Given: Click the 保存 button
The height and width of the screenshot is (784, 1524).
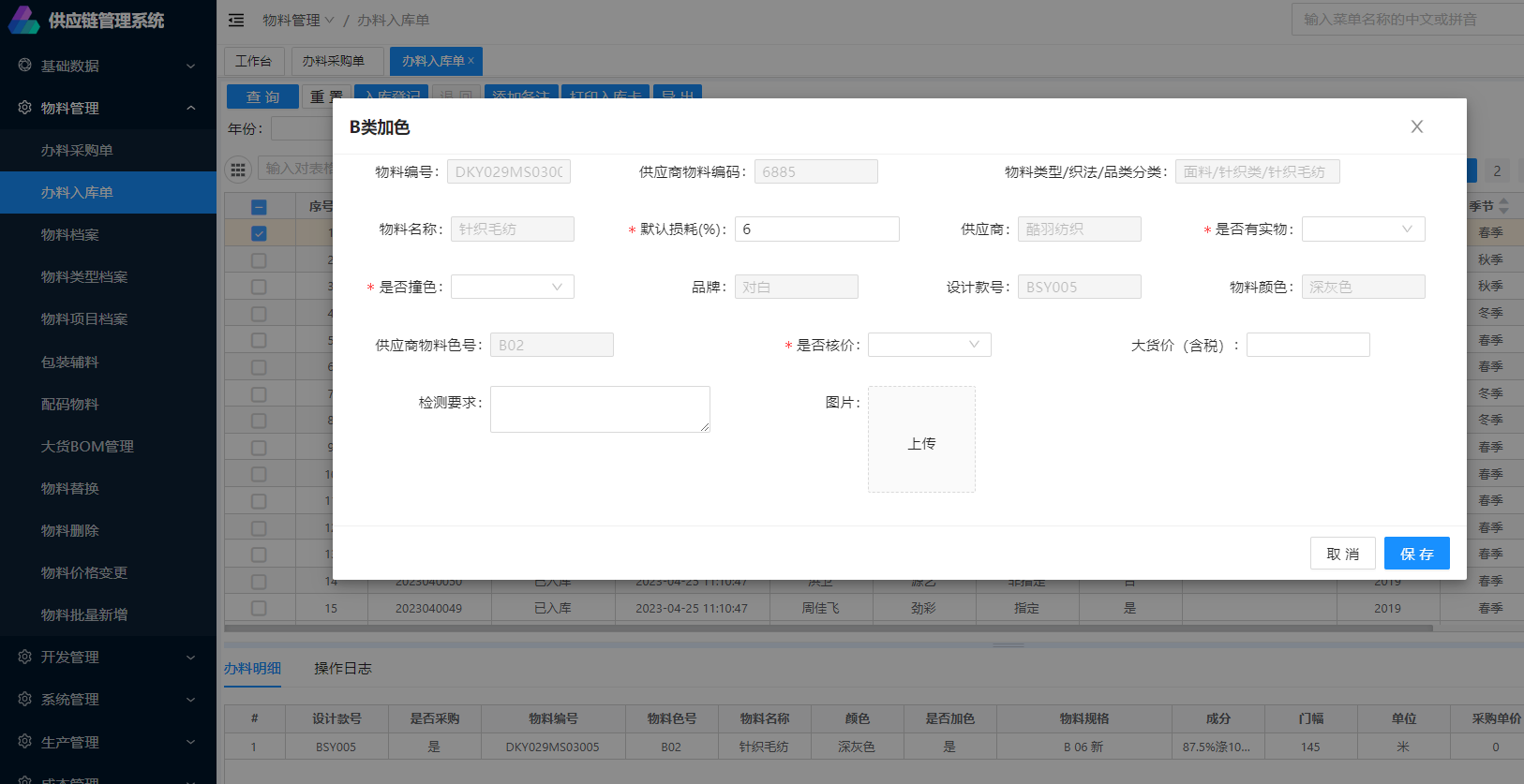Looking at the screenshot, I should (x=1416, y=554).
